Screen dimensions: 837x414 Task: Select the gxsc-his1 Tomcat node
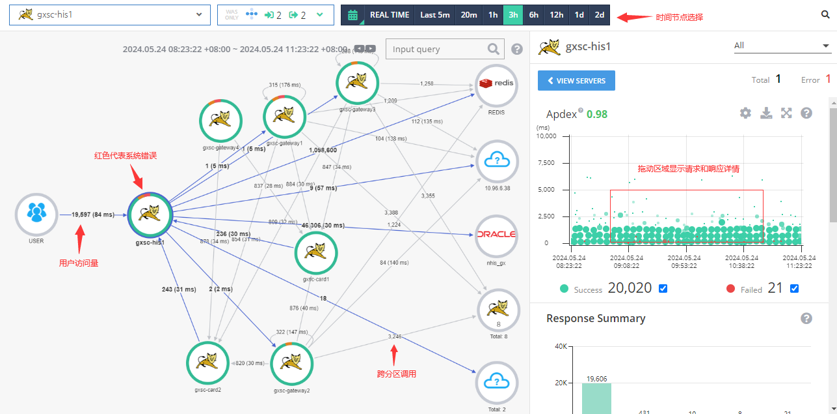point(149,215)
